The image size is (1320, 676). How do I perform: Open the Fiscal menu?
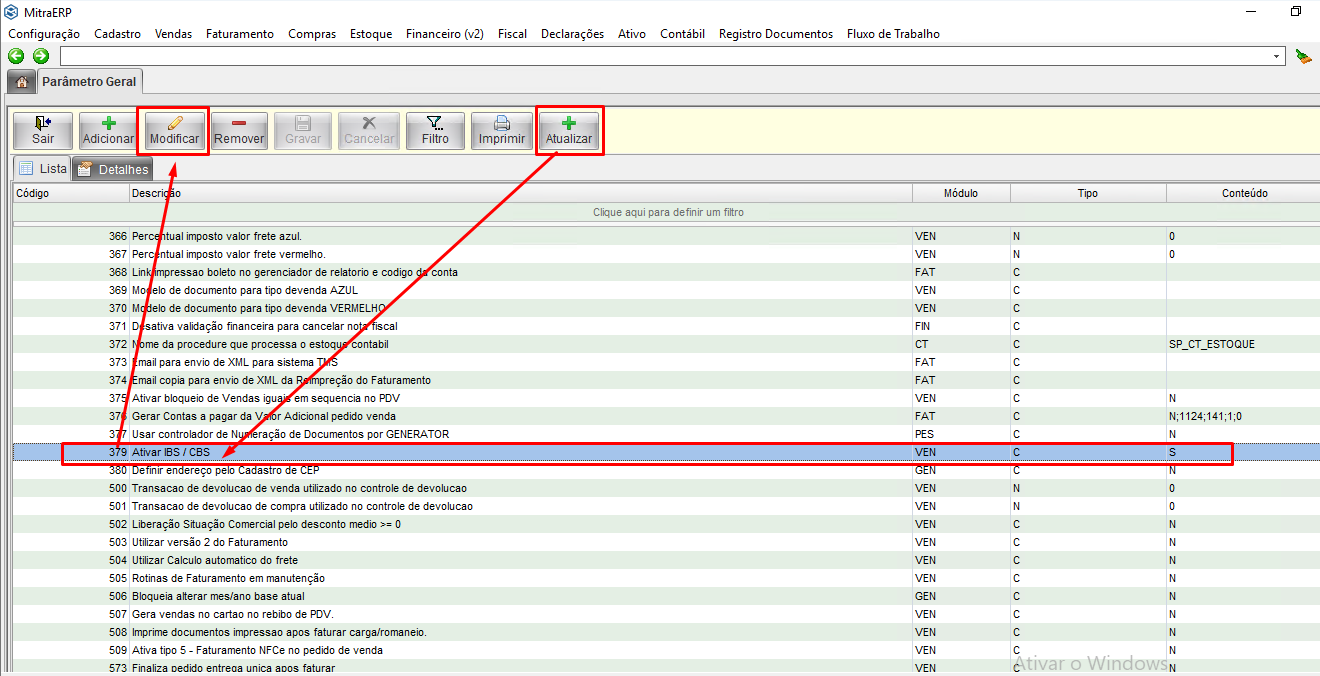click(x=512, y=34)
